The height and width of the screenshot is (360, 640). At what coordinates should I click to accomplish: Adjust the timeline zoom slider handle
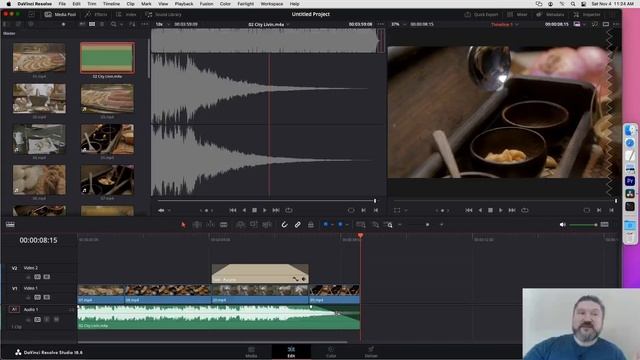427,224
